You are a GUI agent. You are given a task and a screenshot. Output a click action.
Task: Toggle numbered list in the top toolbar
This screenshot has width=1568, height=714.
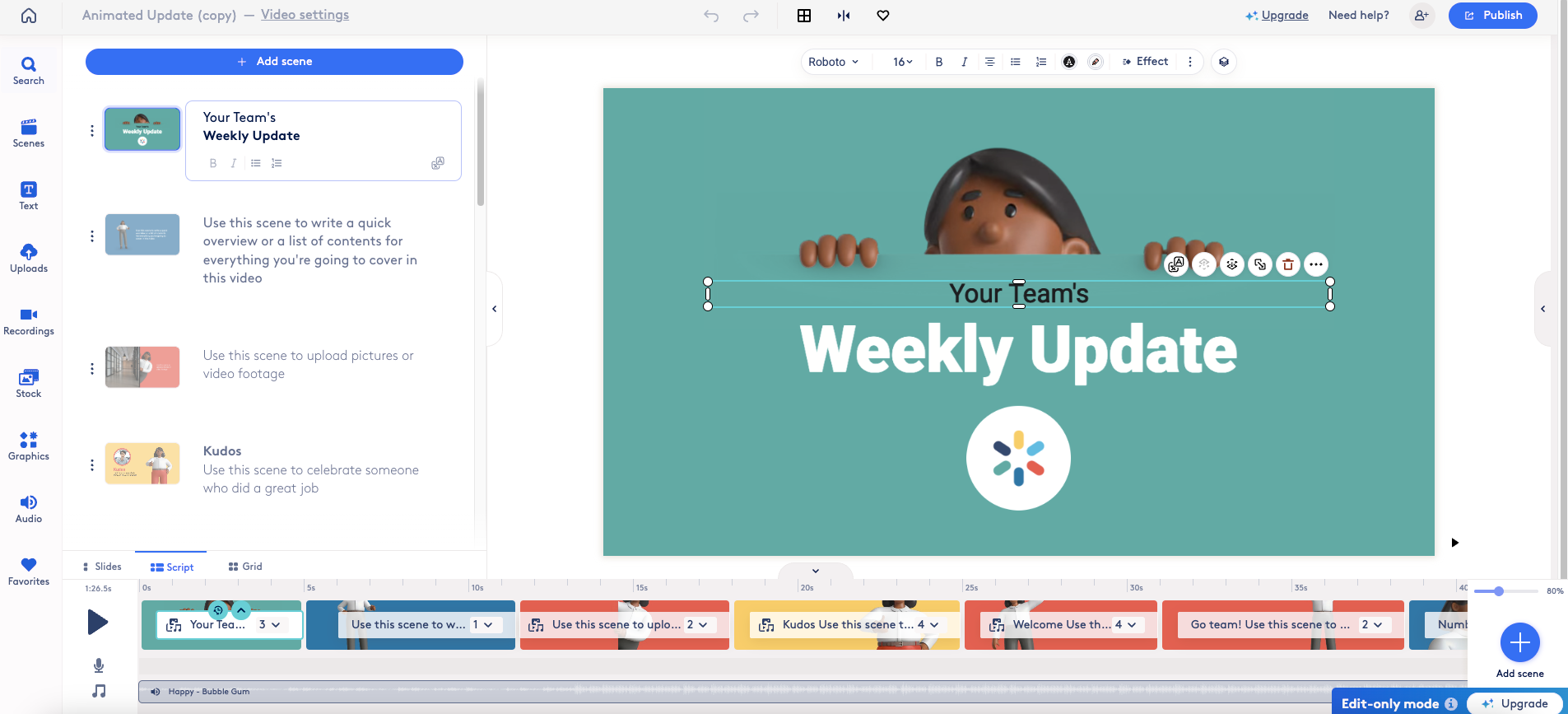1041,62
